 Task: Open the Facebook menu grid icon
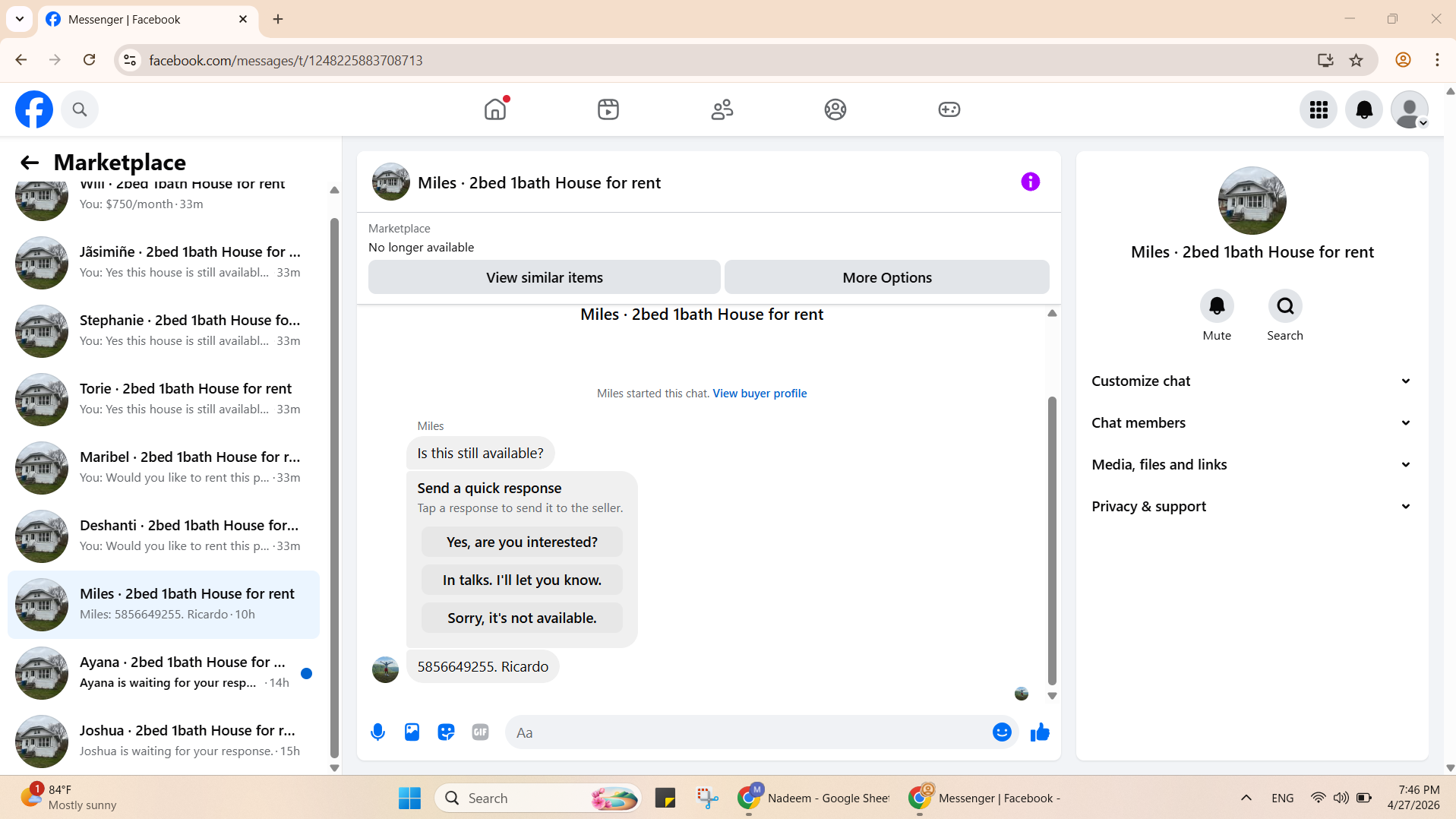[1319, 110]
